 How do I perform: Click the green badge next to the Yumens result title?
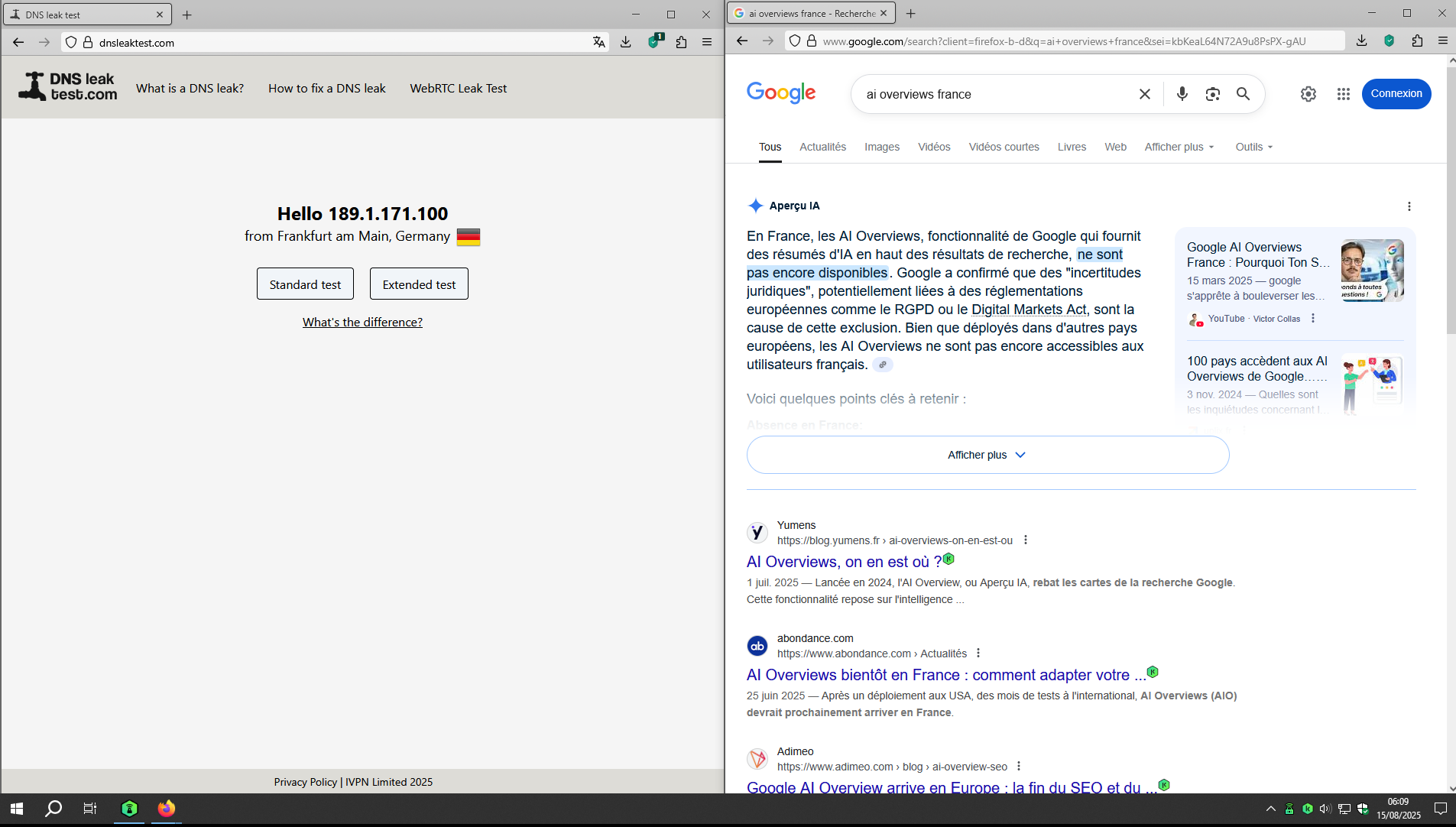tap(949, 559)
